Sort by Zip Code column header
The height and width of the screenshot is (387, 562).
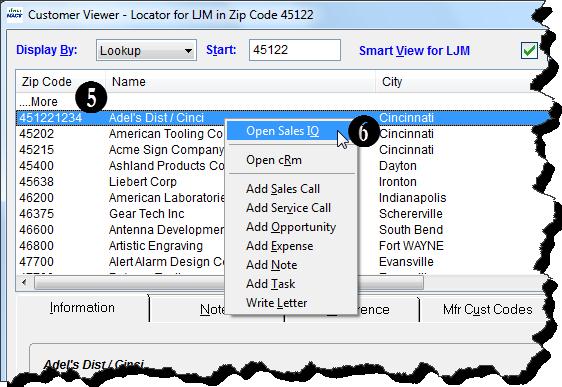click(60, 82)
